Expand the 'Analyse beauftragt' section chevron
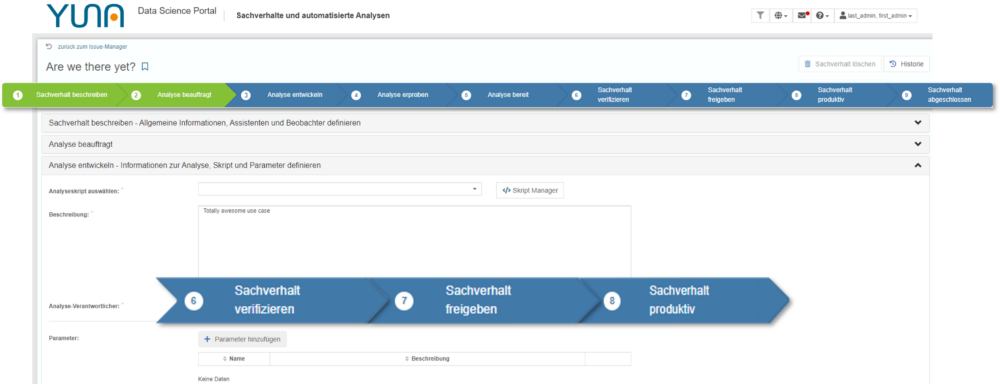This screenshot has height=384, width=1000. pyautogui.click(x=918, y=144)
